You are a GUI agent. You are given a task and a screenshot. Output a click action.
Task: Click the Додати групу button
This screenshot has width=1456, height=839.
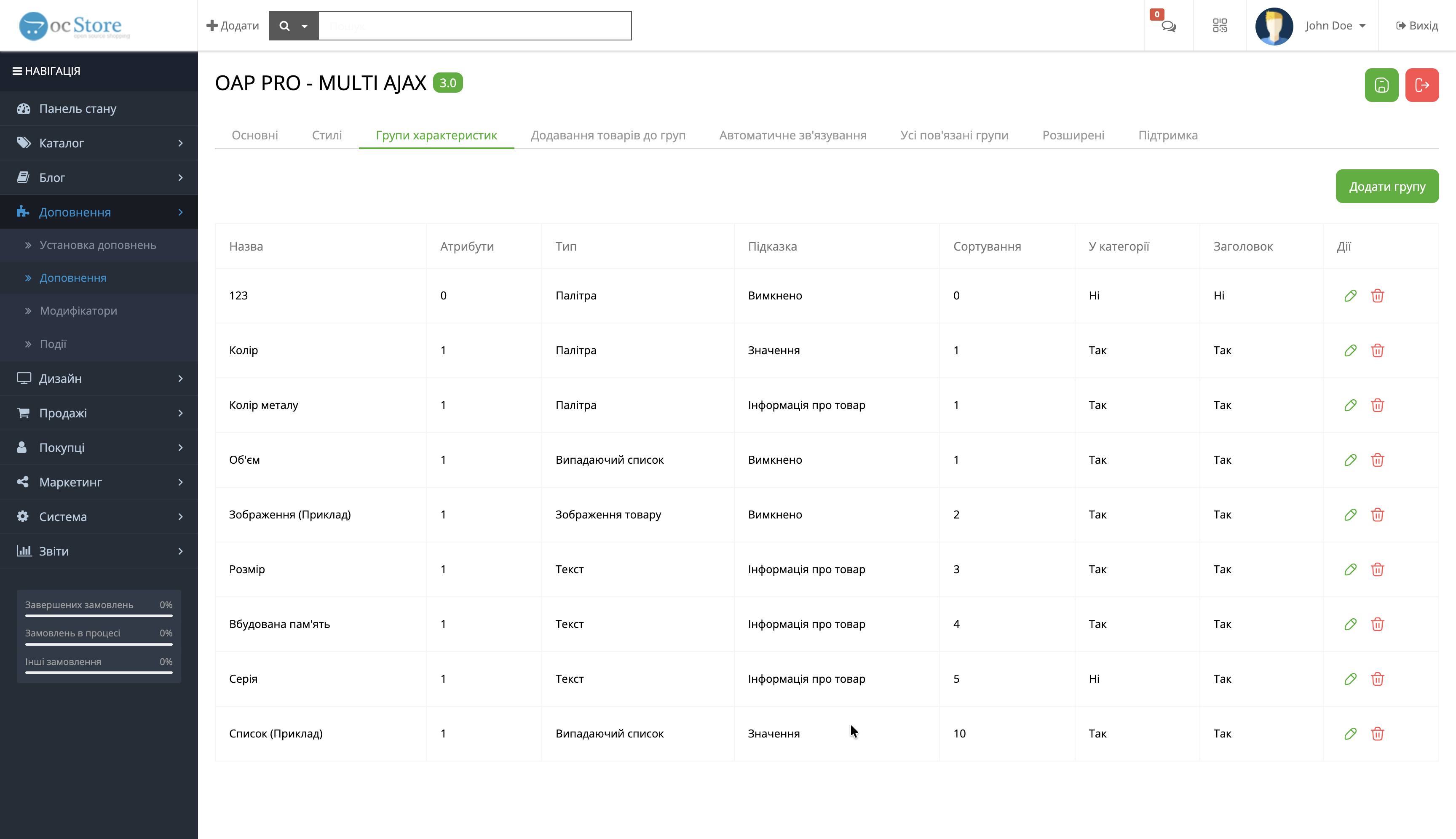1386,186
